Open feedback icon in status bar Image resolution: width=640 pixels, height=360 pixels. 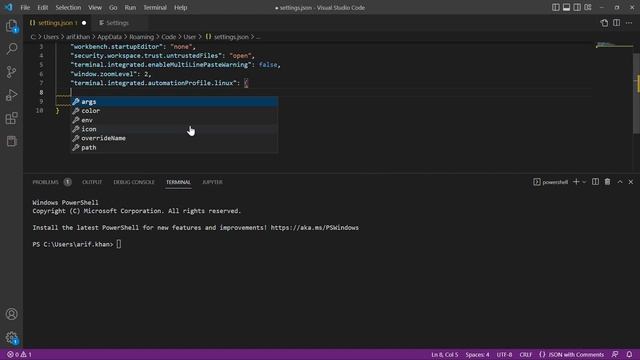coord(615,354)
